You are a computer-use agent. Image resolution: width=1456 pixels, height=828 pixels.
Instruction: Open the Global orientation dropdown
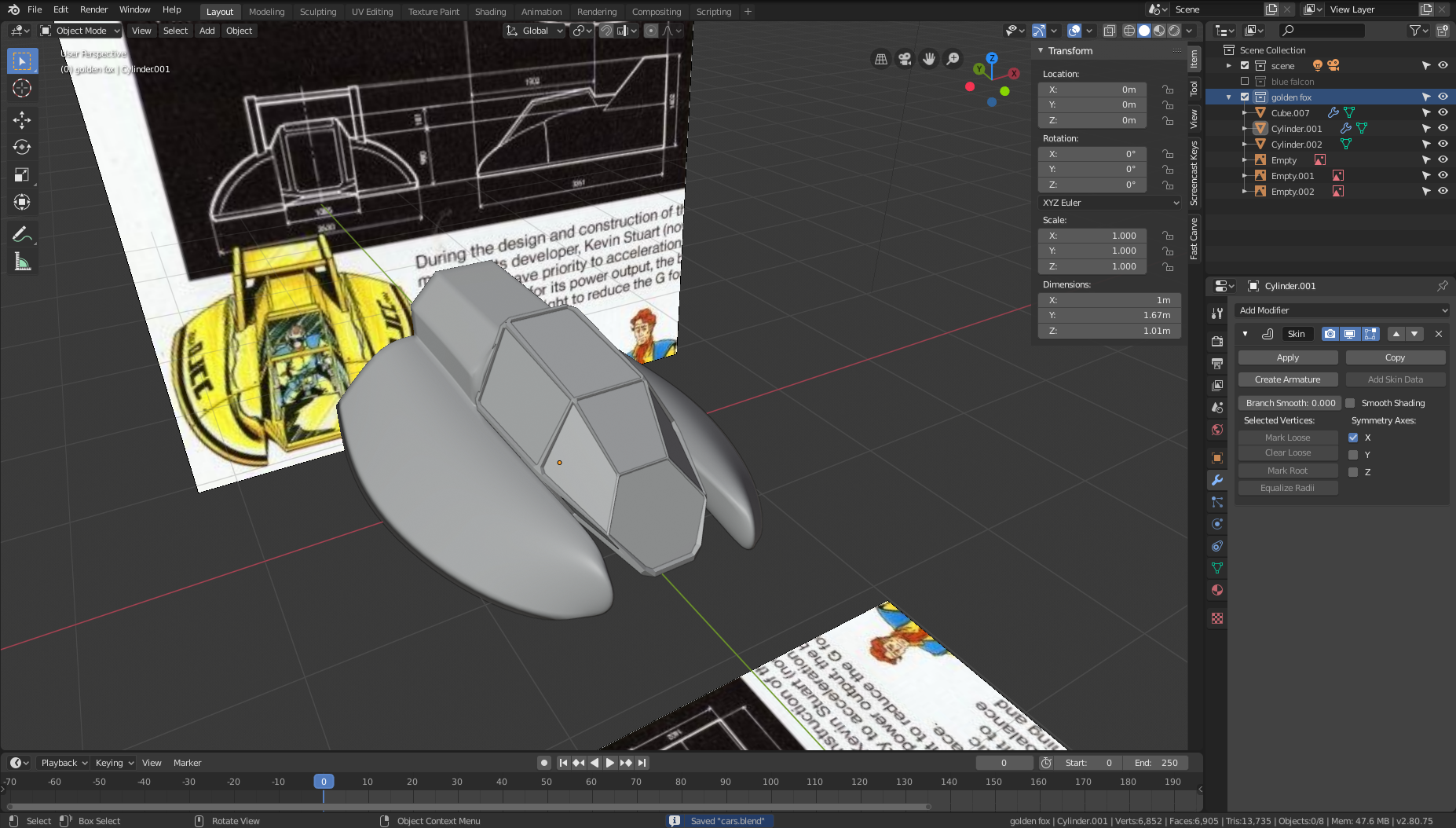pos(535,31)
